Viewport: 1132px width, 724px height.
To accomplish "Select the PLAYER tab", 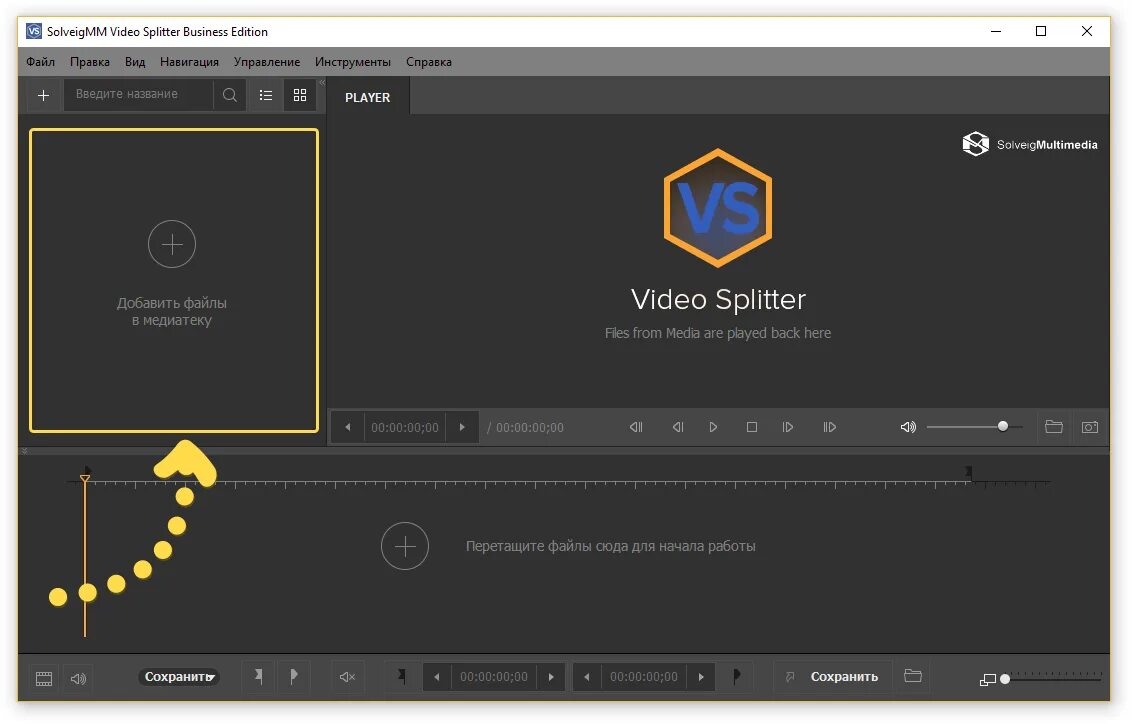I will click(367, 97).
